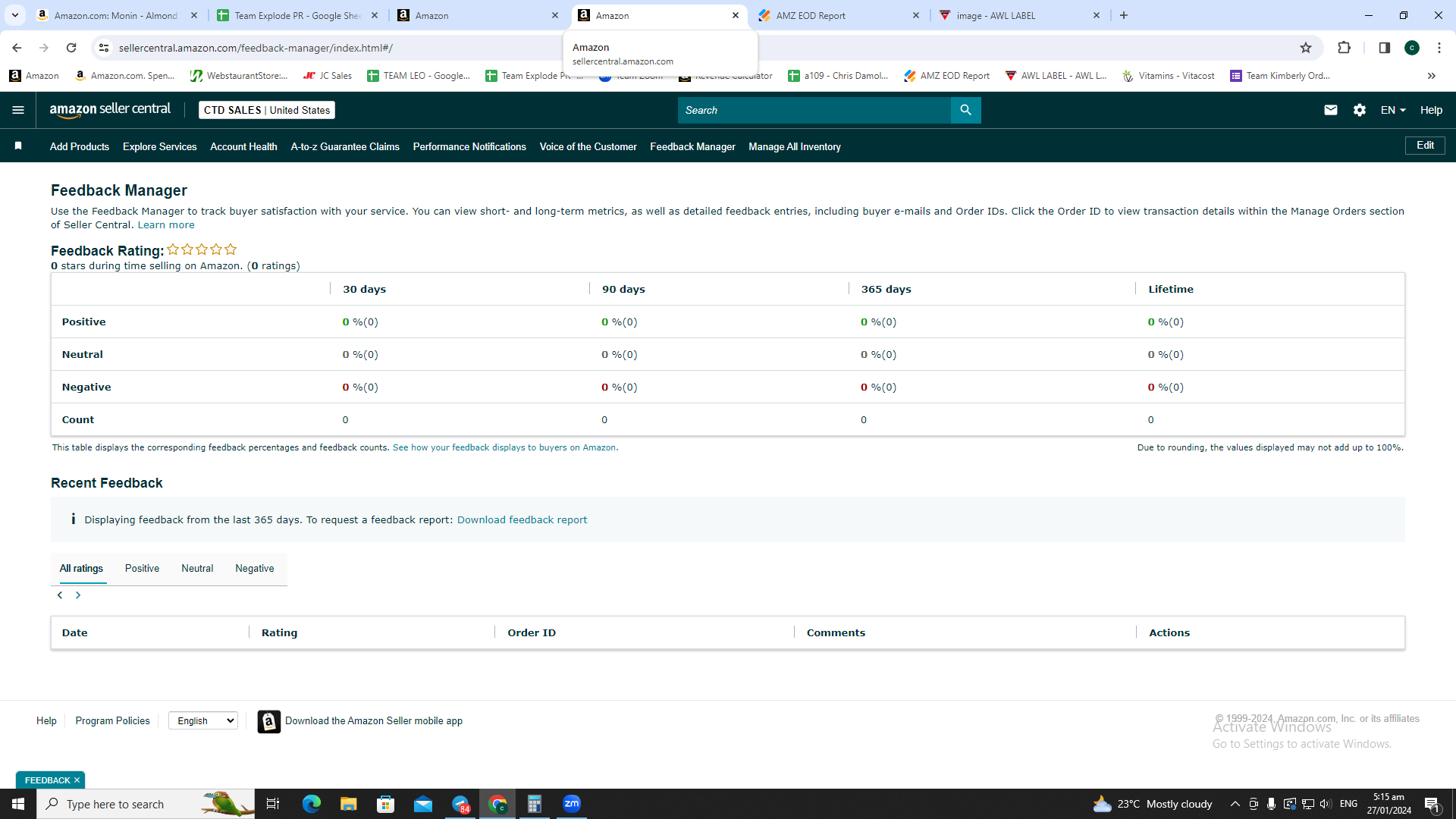Click the Edit button in navigation bar
The height and width of the screenshot is (819, 1456).
[x=1425, y=146]
